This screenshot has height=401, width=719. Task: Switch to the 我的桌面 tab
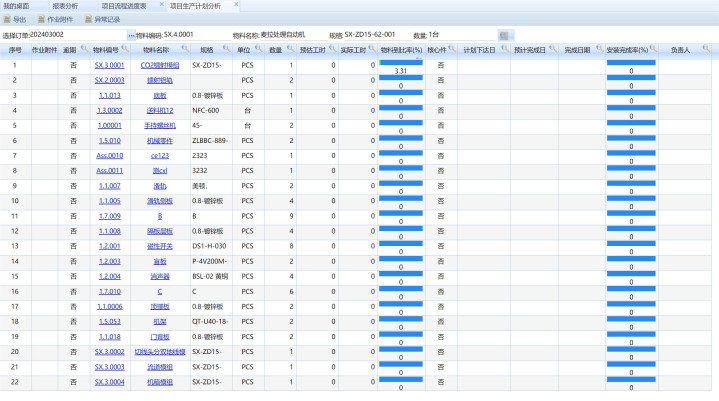click(x=16, y=5)
